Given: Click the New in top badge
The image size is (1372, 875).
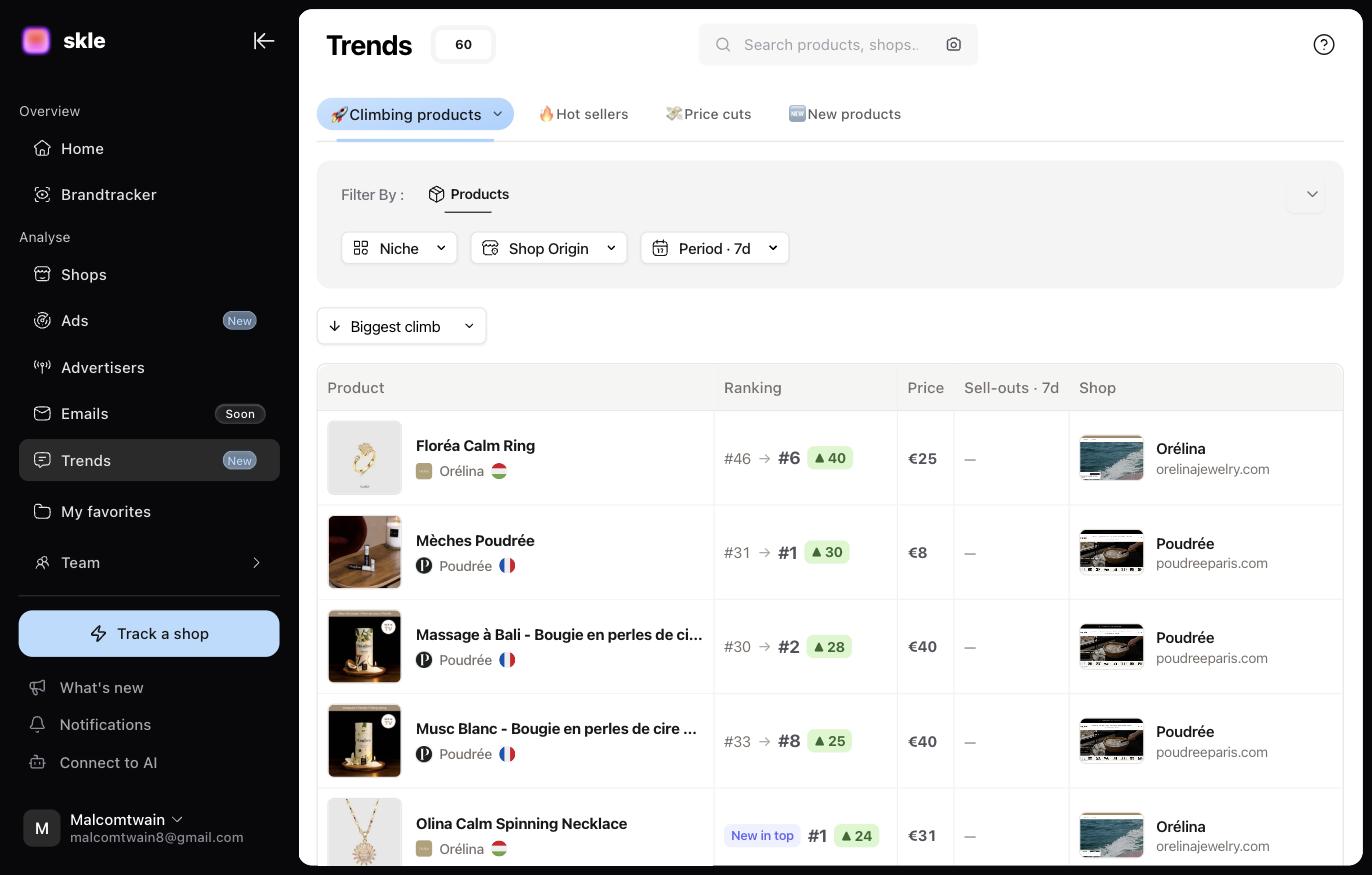Looking at the screenshot, I should 762,836.
